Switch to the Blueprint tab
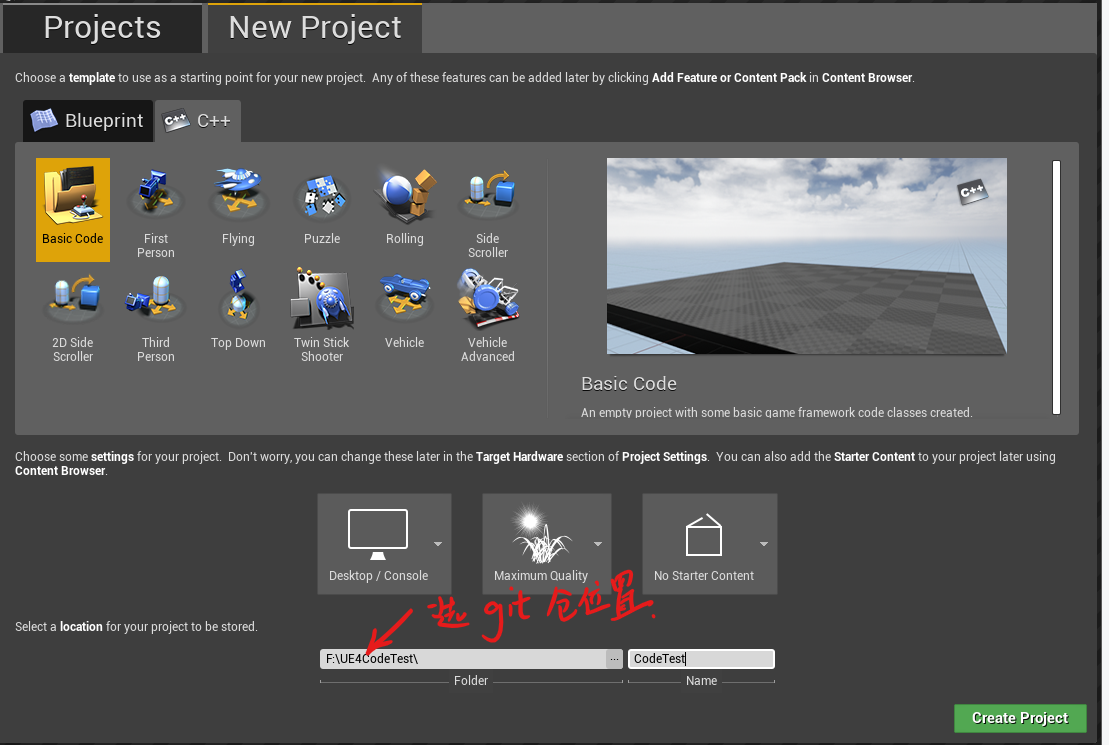 (x=87, y=120)
